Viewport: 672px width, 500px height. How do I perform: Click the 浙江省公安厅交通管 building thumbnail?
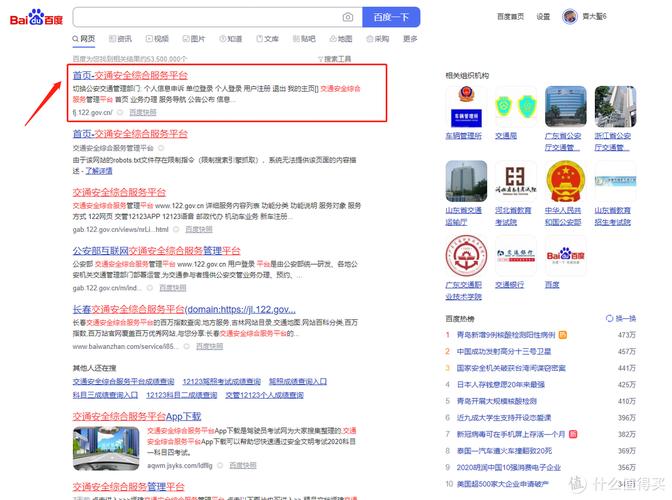click(615, 107)
